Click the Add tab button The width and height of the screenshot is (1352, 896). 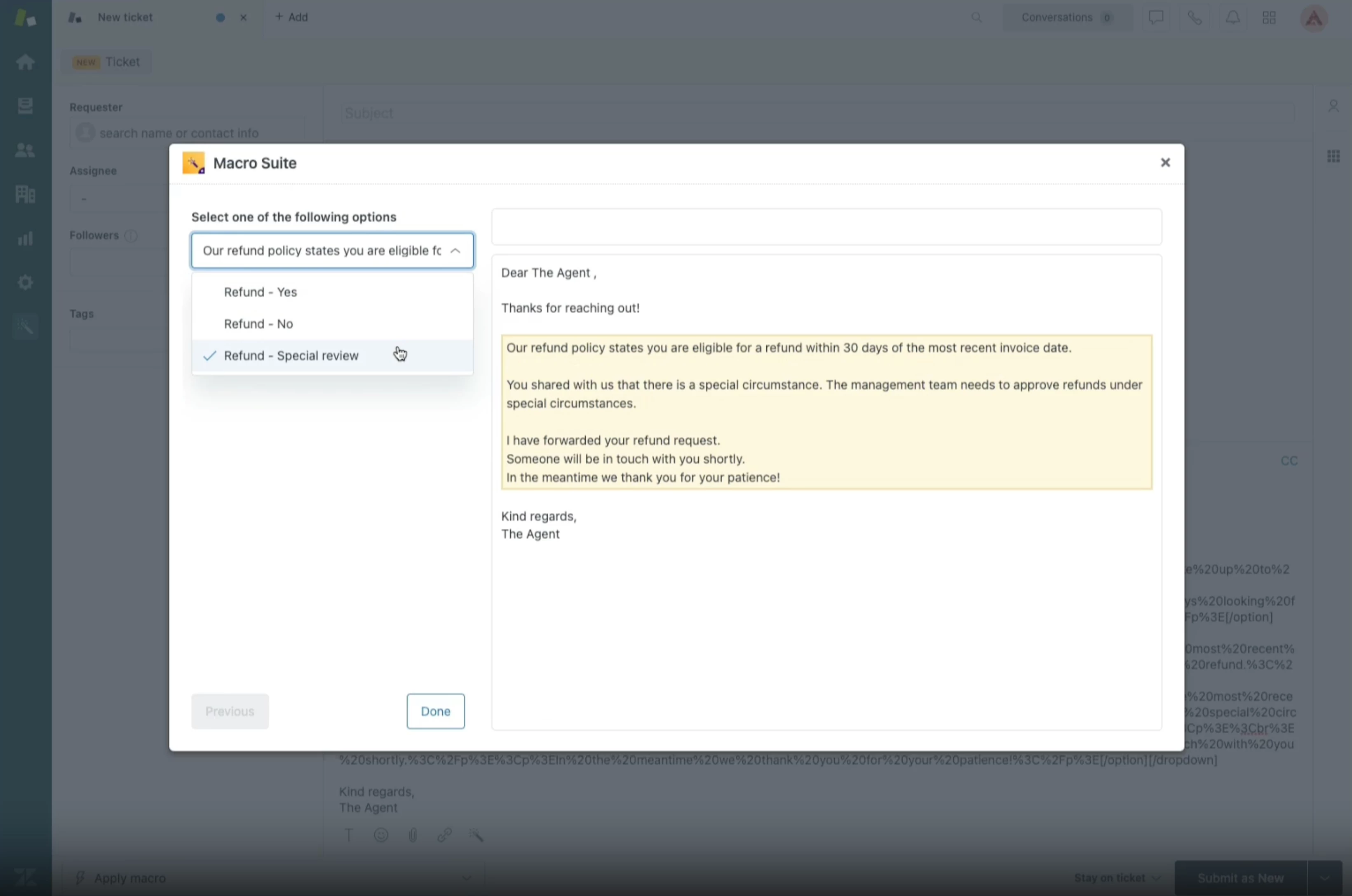[291, 18]
